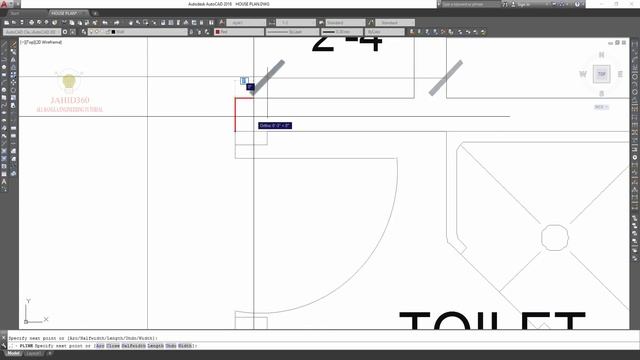
Task: Click the New drawing icon
Action: click(7, 22)
